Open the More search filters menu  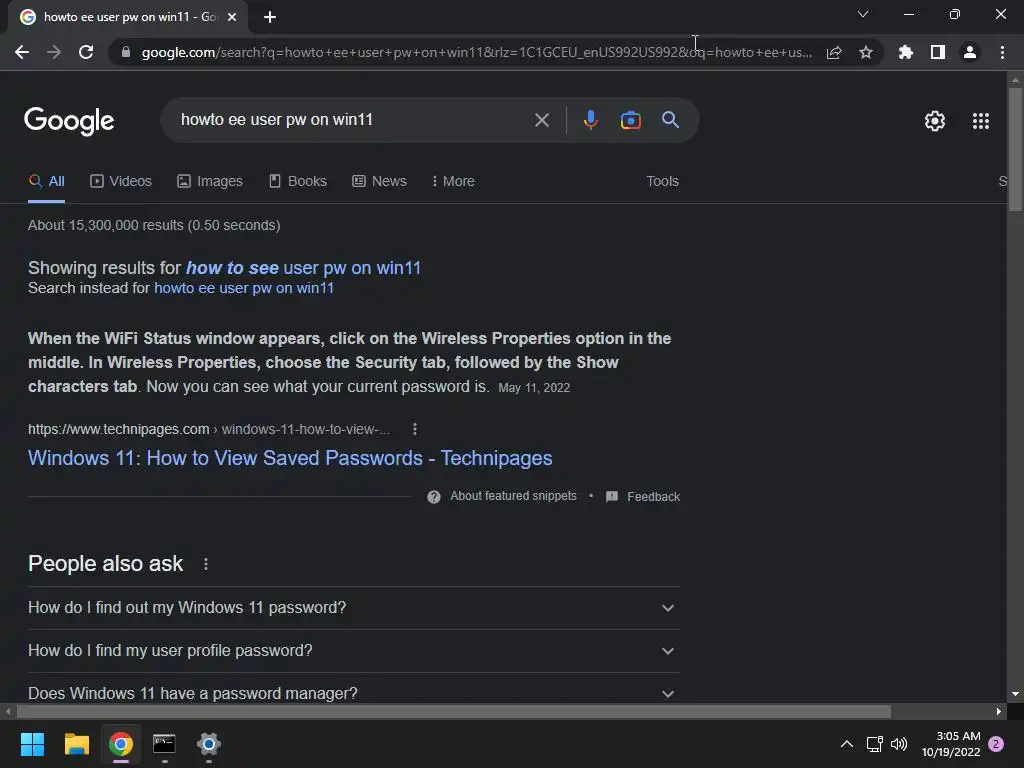pos(453,181)
